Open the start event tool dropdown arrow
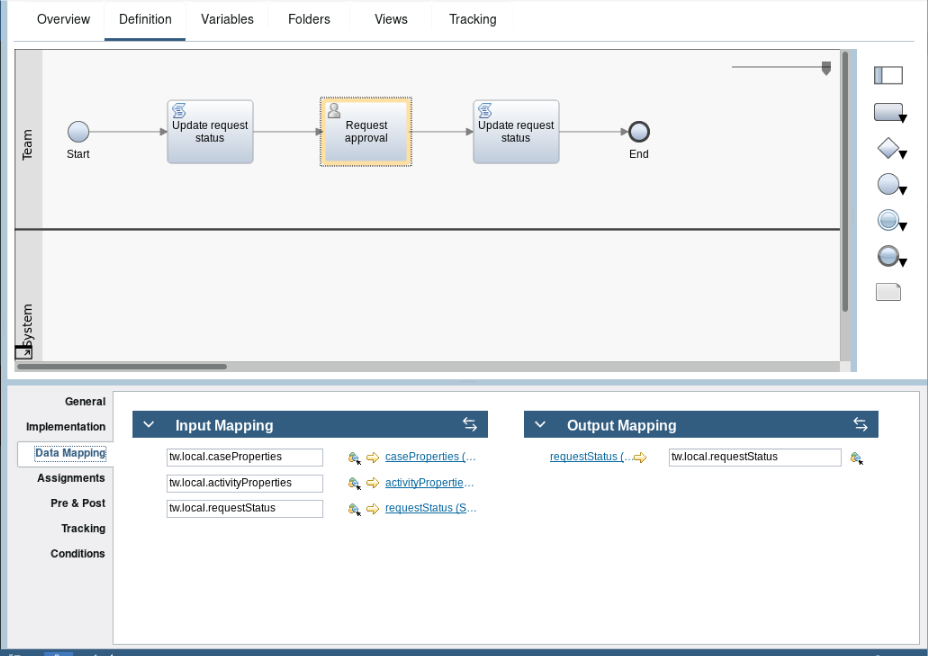The width and height of the screenshot is (928, 656). 903,191
